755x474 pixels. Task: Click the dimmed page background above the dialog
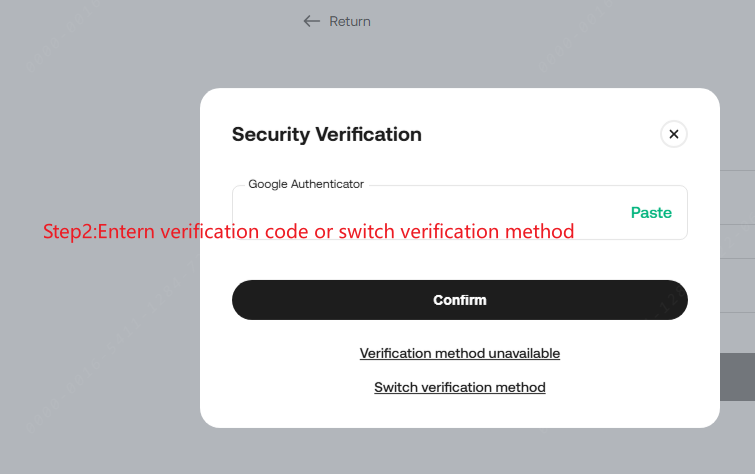click(500, 55)
